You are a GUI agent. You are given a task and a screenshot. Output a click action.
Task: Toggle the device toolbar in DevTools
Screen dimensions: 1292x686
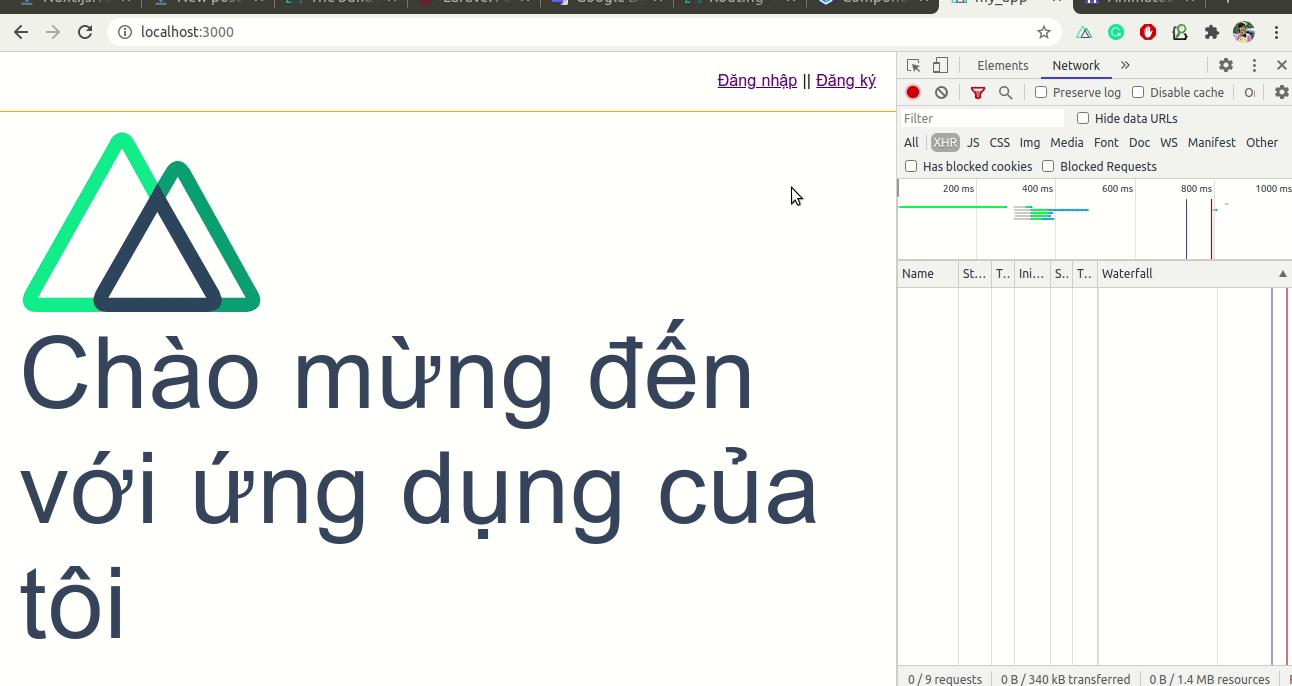pyautogui.click(x=940, y=65)
